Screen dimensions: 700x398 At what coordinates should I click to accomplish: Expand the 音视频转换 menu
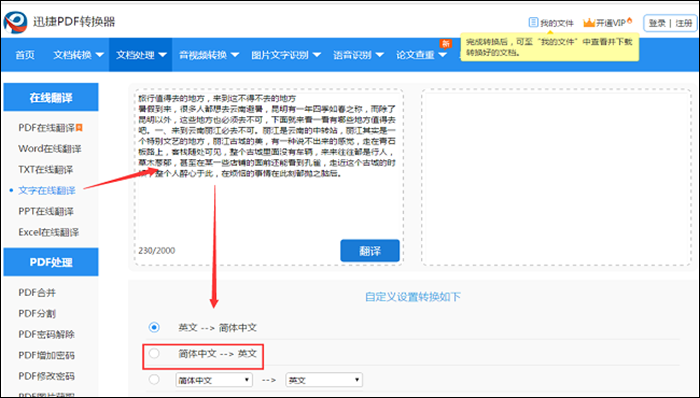(x=209, y=55)
